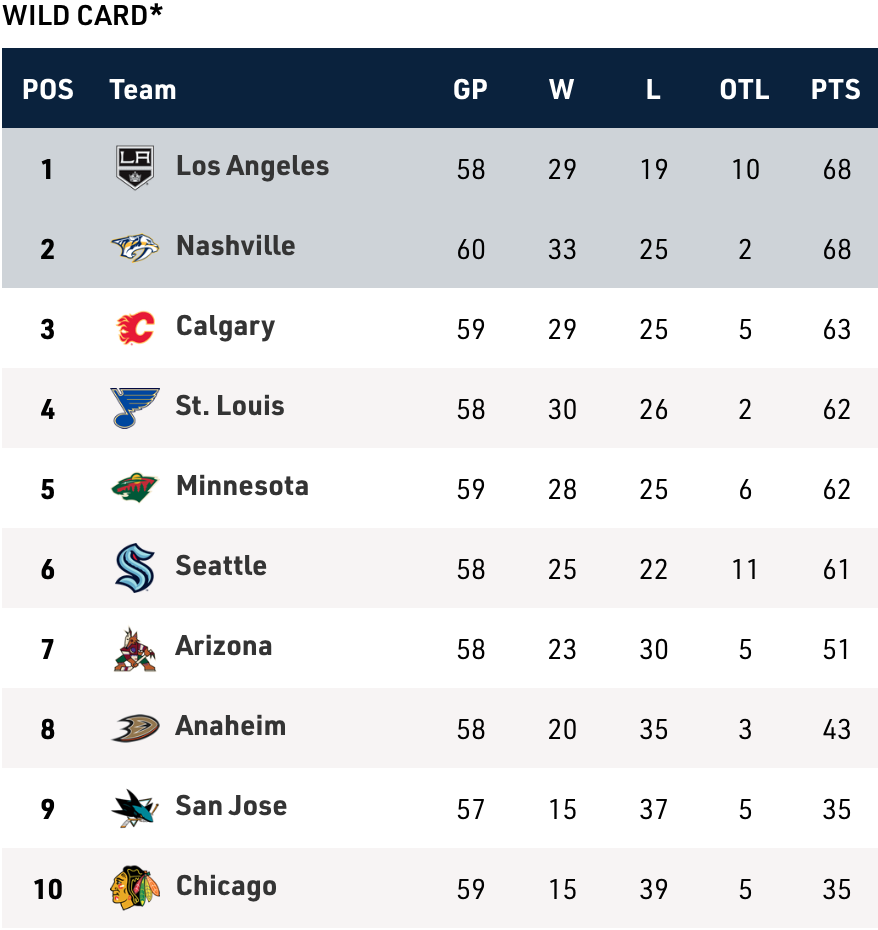
Task: Sort table by GP column header
Action: pos(470,89)
